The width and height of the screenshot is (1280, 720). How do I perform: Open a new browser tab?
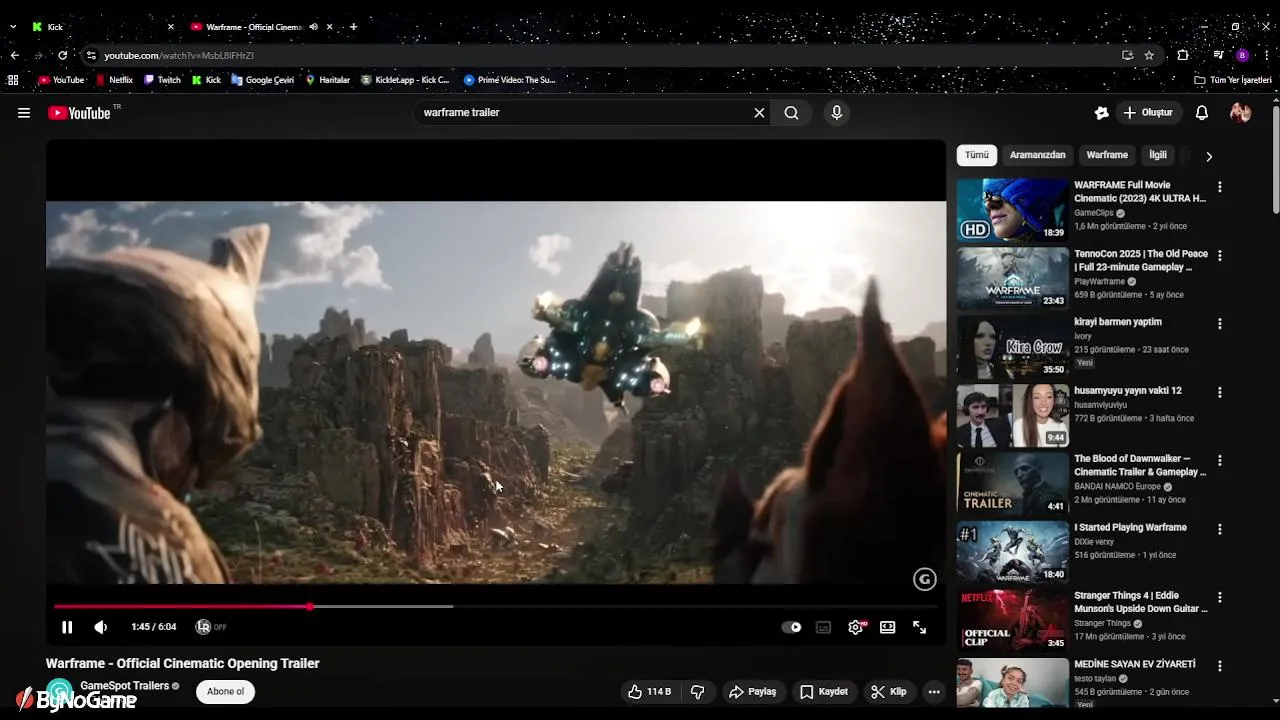[353, 27]
